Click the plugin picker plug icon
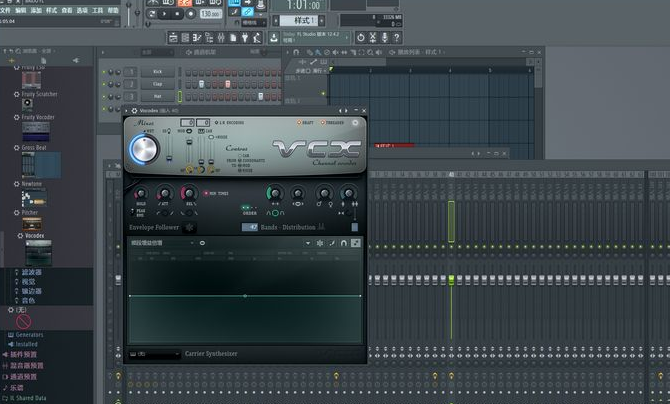The height and width of the screenshot is (404, 670). tap(245, 38)
